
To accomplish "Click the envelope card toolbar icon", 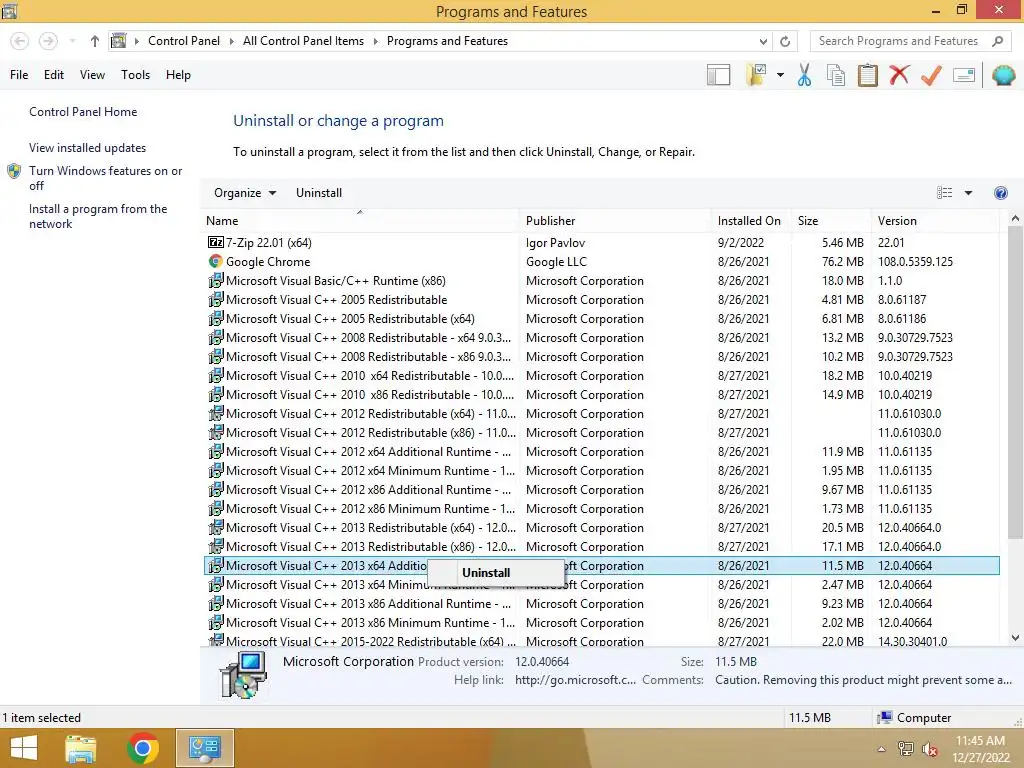I will click(x=964, y=75).
